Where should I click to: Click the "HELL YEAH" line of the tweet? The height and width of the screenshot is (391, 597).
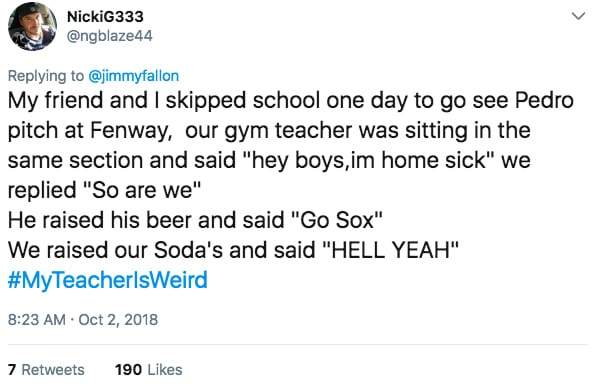pos(233,250)
